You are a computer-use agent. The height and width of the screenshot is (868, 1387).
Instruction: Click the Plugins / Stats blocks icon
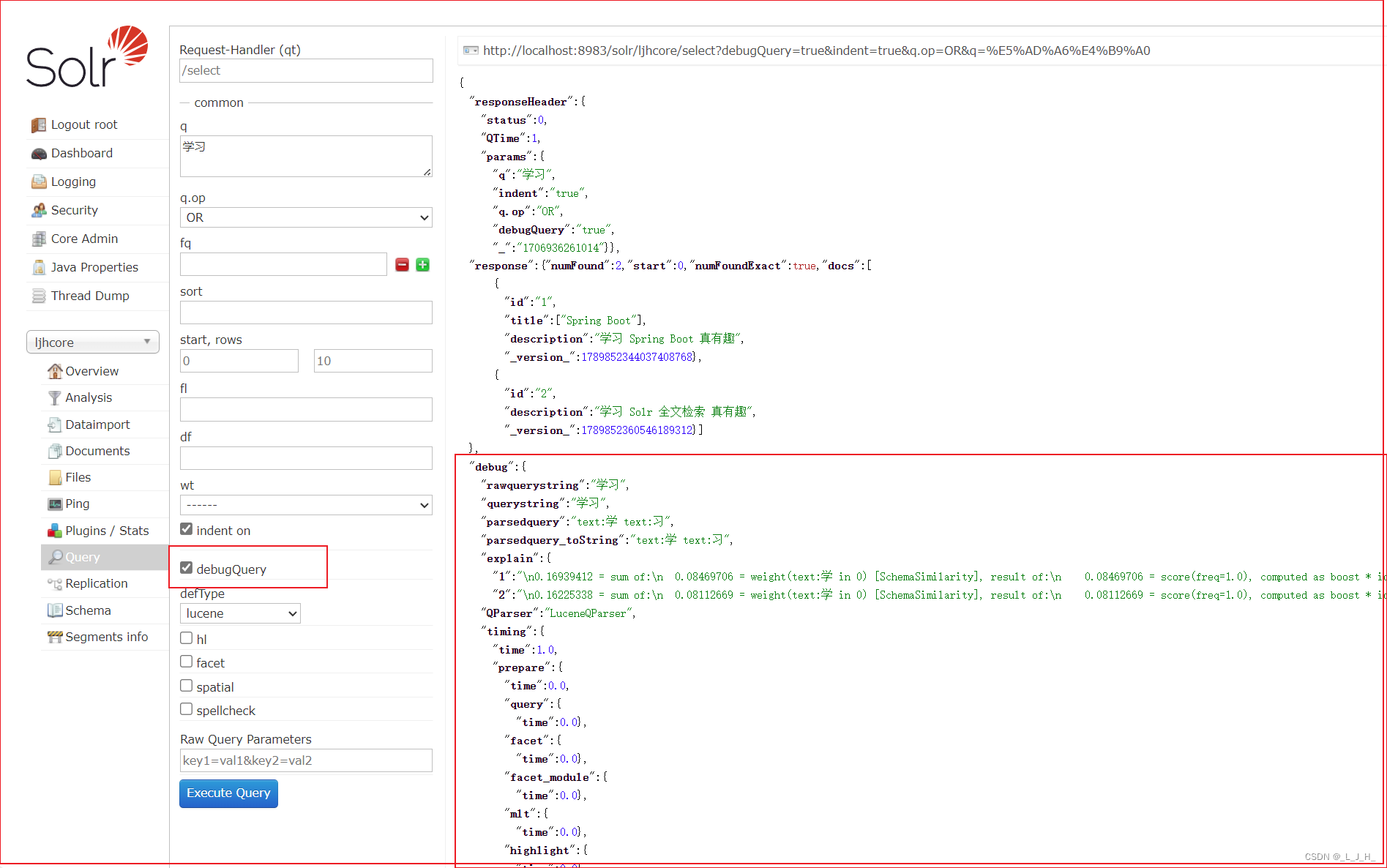[x=55, y=531]
